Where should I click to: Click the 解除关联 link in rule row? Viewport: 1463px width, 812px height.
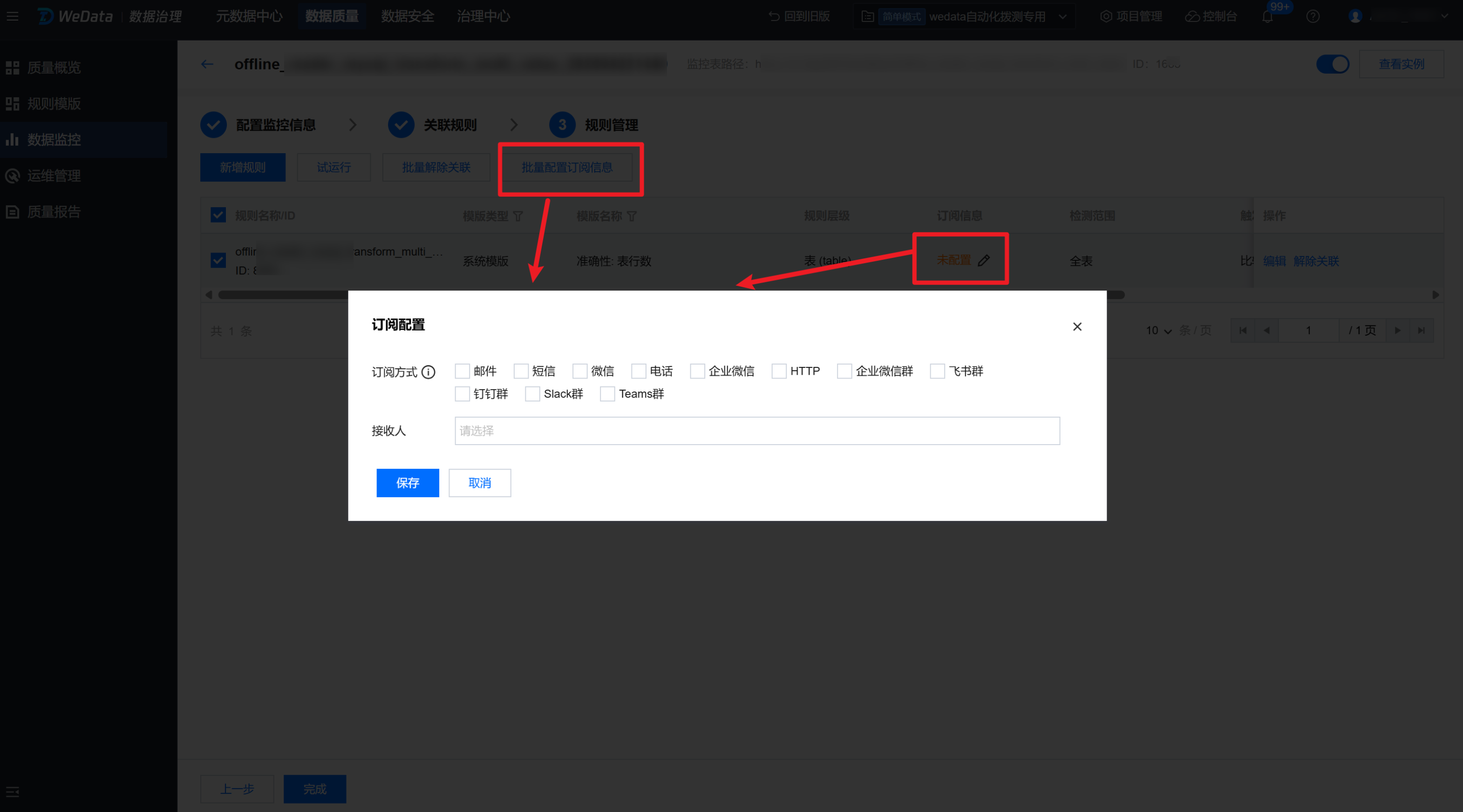(x=1316, y=261)
